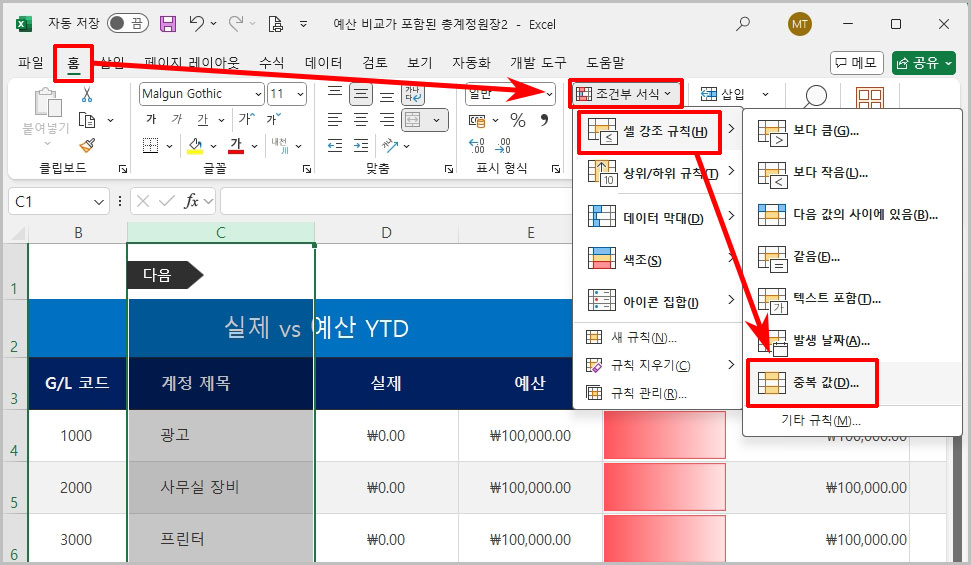The height and width of the screenshot is (565, 971).
Task: Apply italic formatting button
Action: pyautogui.click(x=177, y=119)
